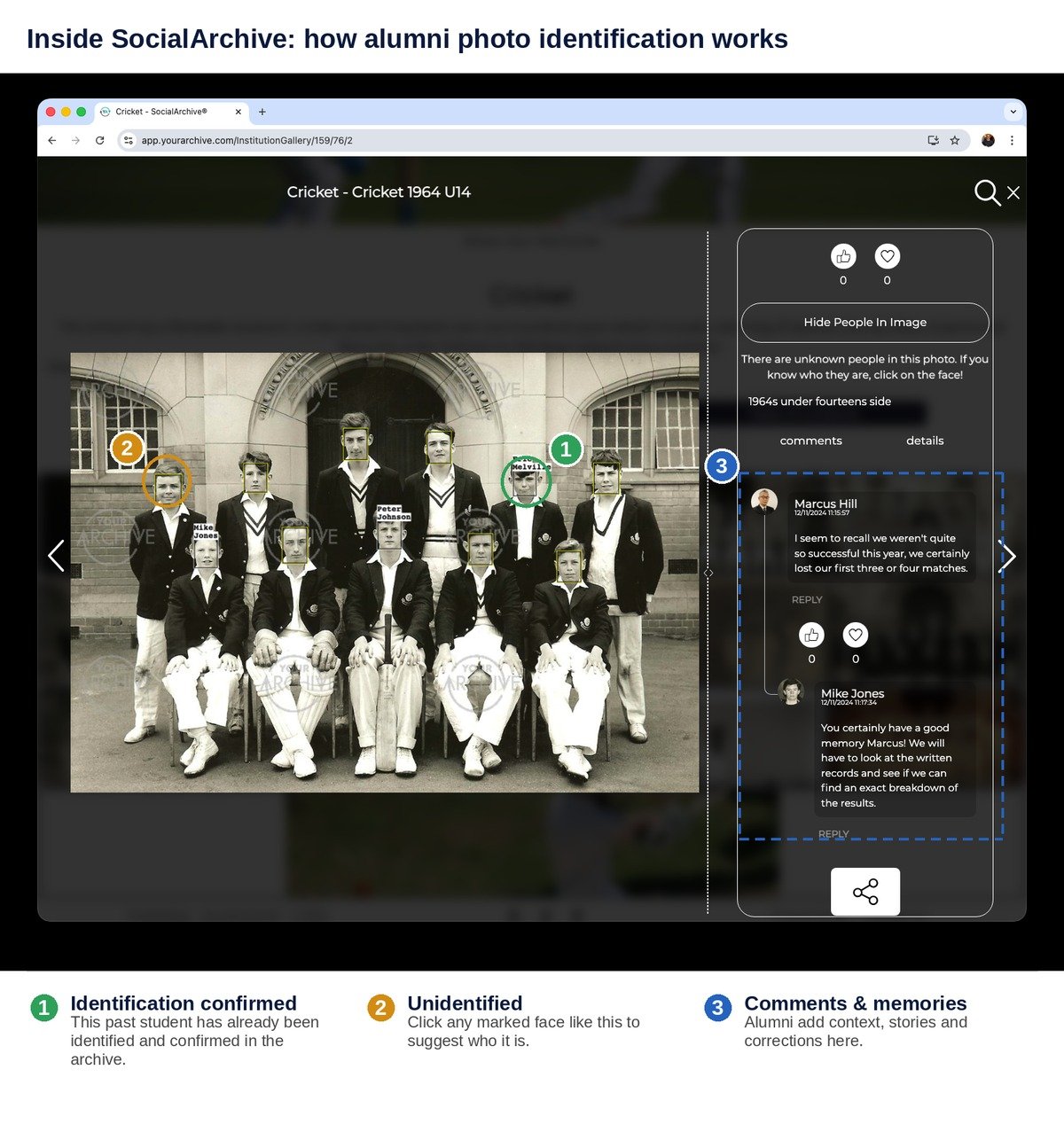Click the green macOS fullscreen window button

[82, 112]
